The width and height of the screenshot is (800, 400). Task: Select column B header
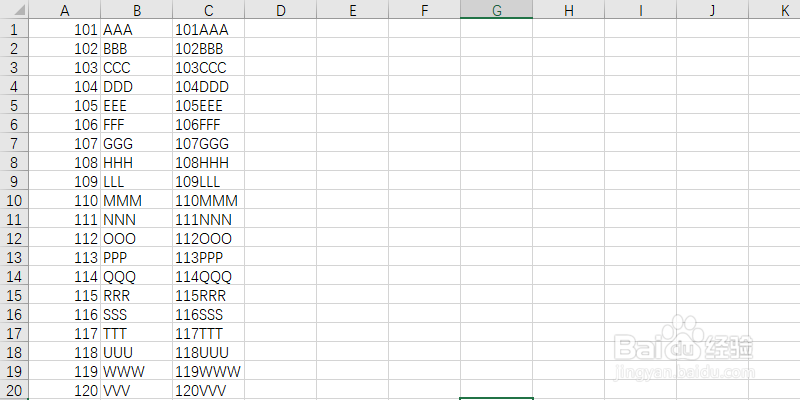tap(137, 9)
